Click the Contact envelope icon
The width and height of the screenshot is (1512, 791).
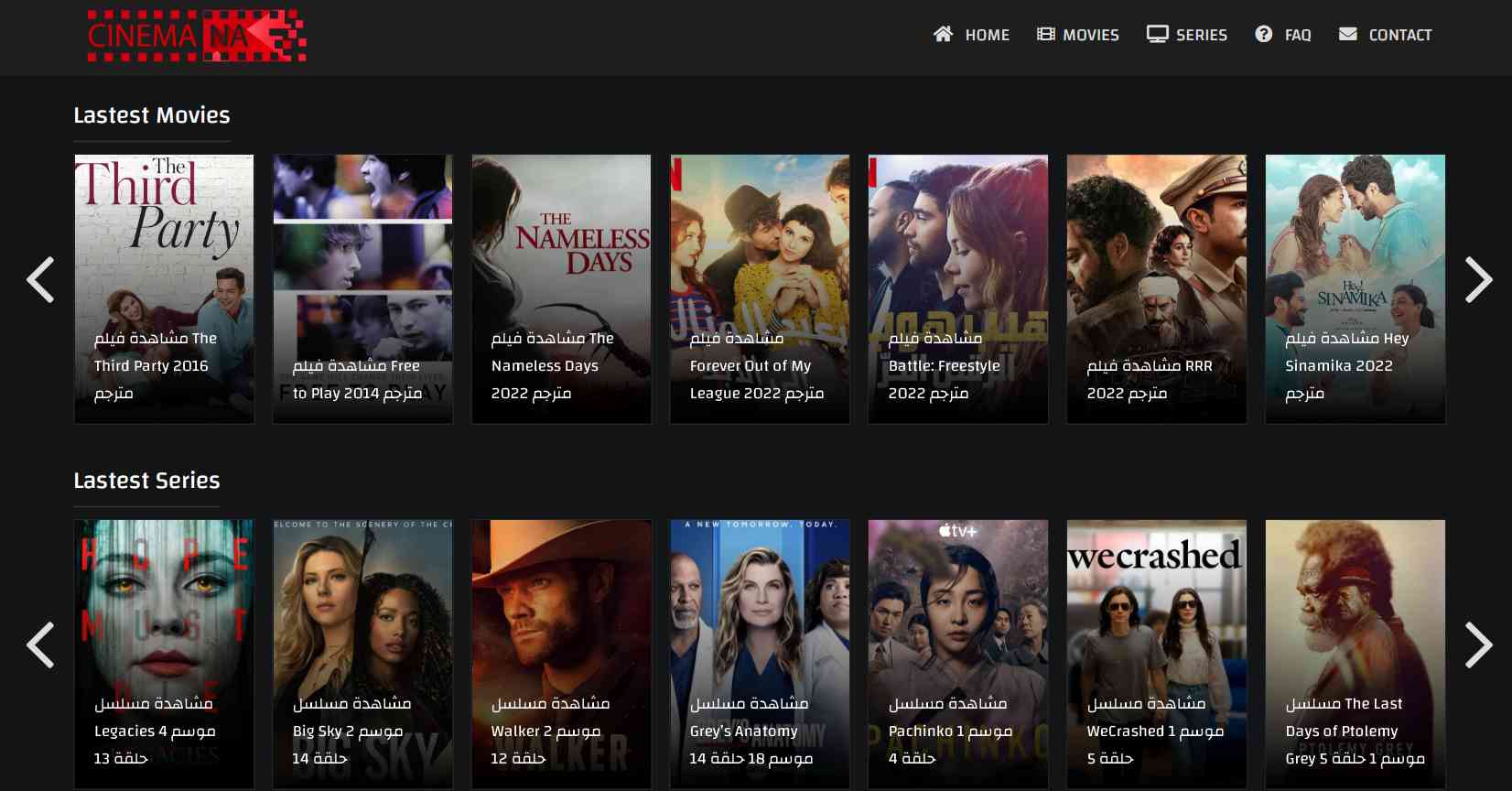tap(1347, 34)
